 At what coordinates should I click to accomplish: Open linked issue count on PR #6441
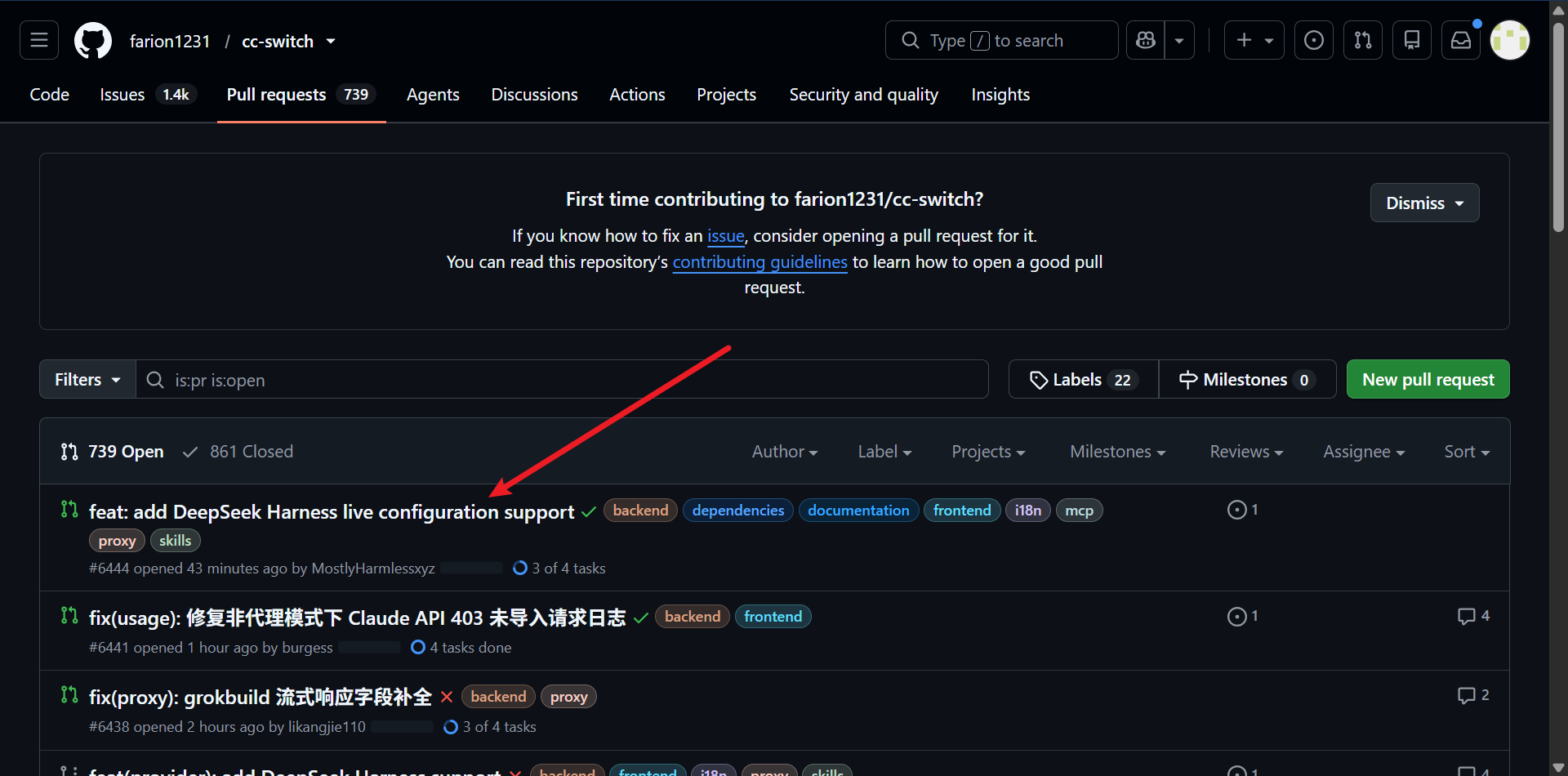pos(1243,616)
